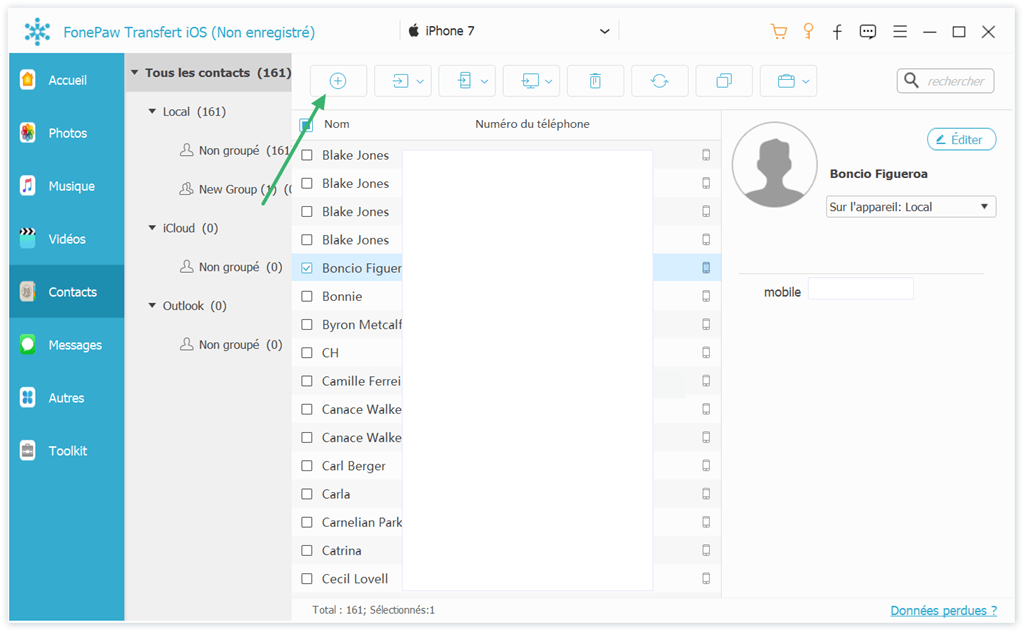Open the Messages sidebar tab
The width and height of the screenshot is (1024, 632).
point(67,345)
